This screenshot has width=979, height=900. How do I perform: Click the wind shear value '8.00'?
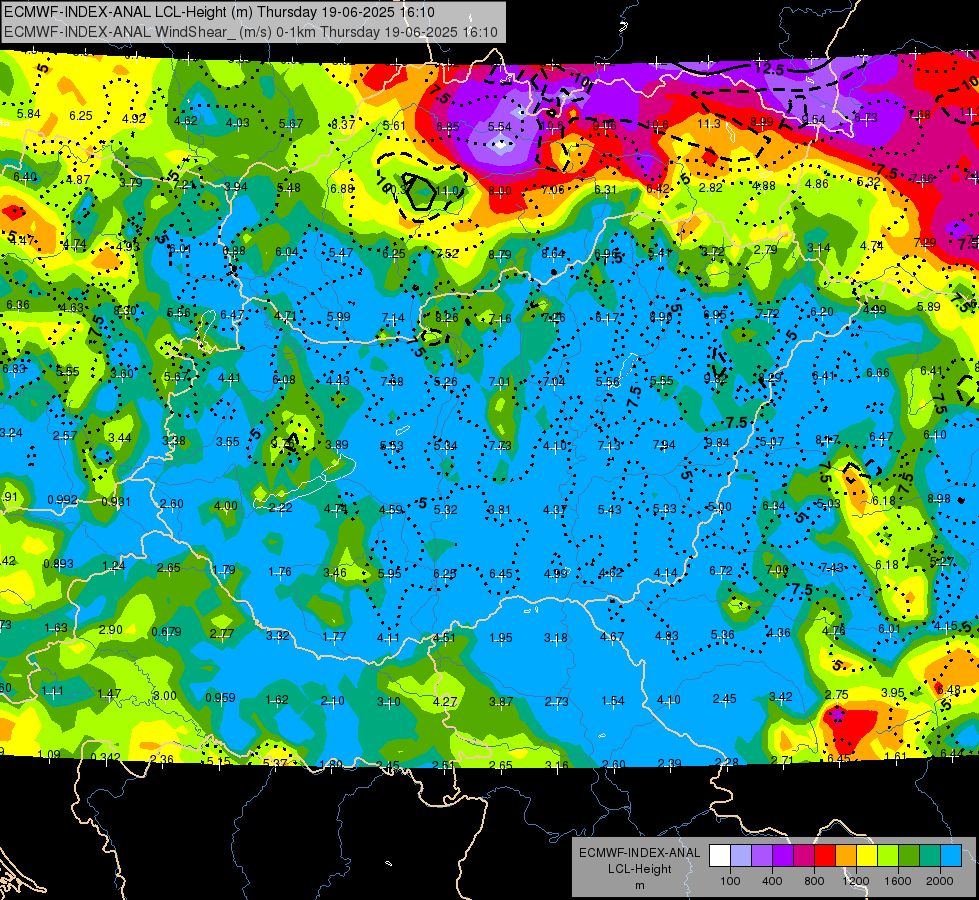coord(500,191)
